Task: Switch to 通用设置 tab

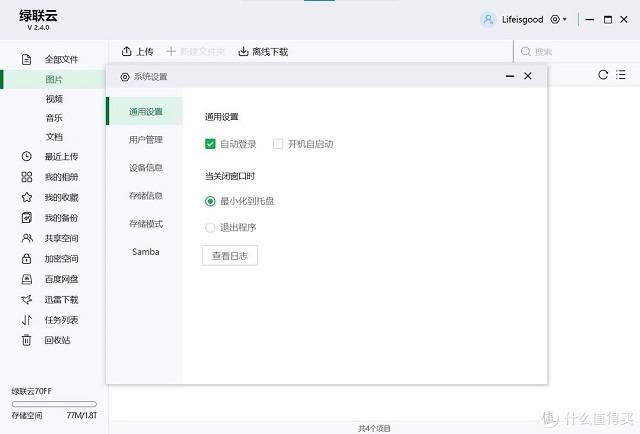Action: 144,111
